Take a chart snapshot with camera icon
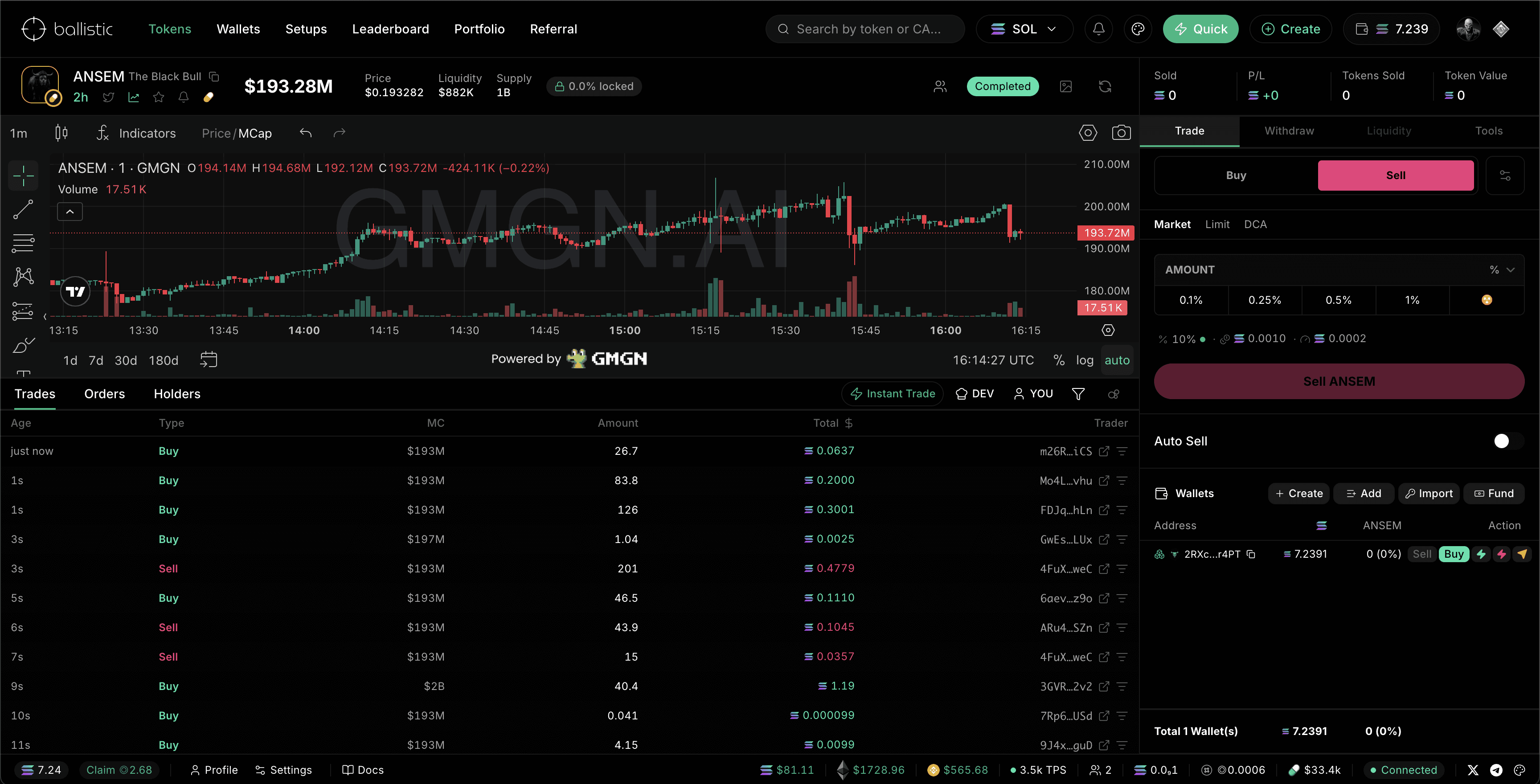Screen dimensions: 1540x784 pyautogui.click(x=1121, y=133)
